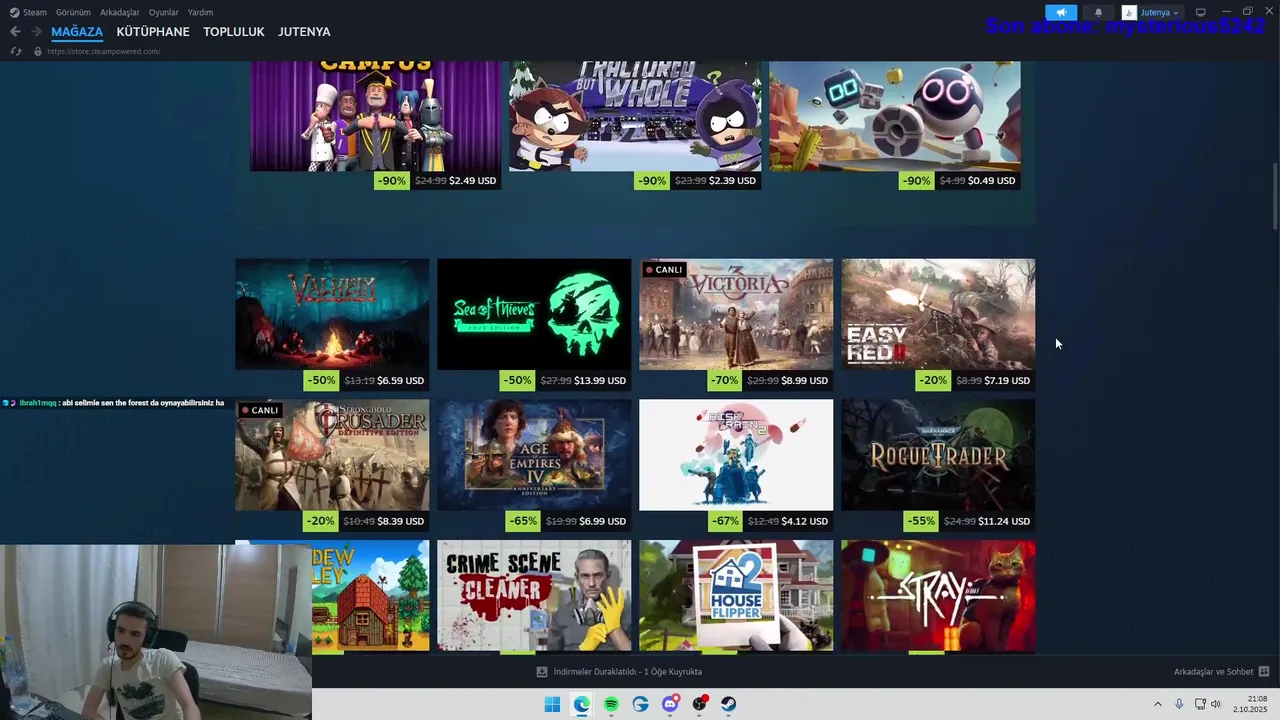Image resolution: width=1280 pixels, height=720 pixels.
Task: Click the blue announcements megaphone icon
Action: 1061,13
